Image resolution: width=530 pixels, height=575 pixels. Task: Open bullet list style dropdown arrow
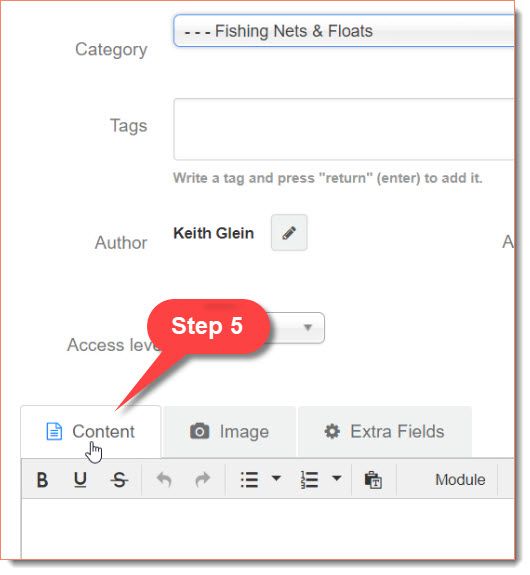(277, 478)
